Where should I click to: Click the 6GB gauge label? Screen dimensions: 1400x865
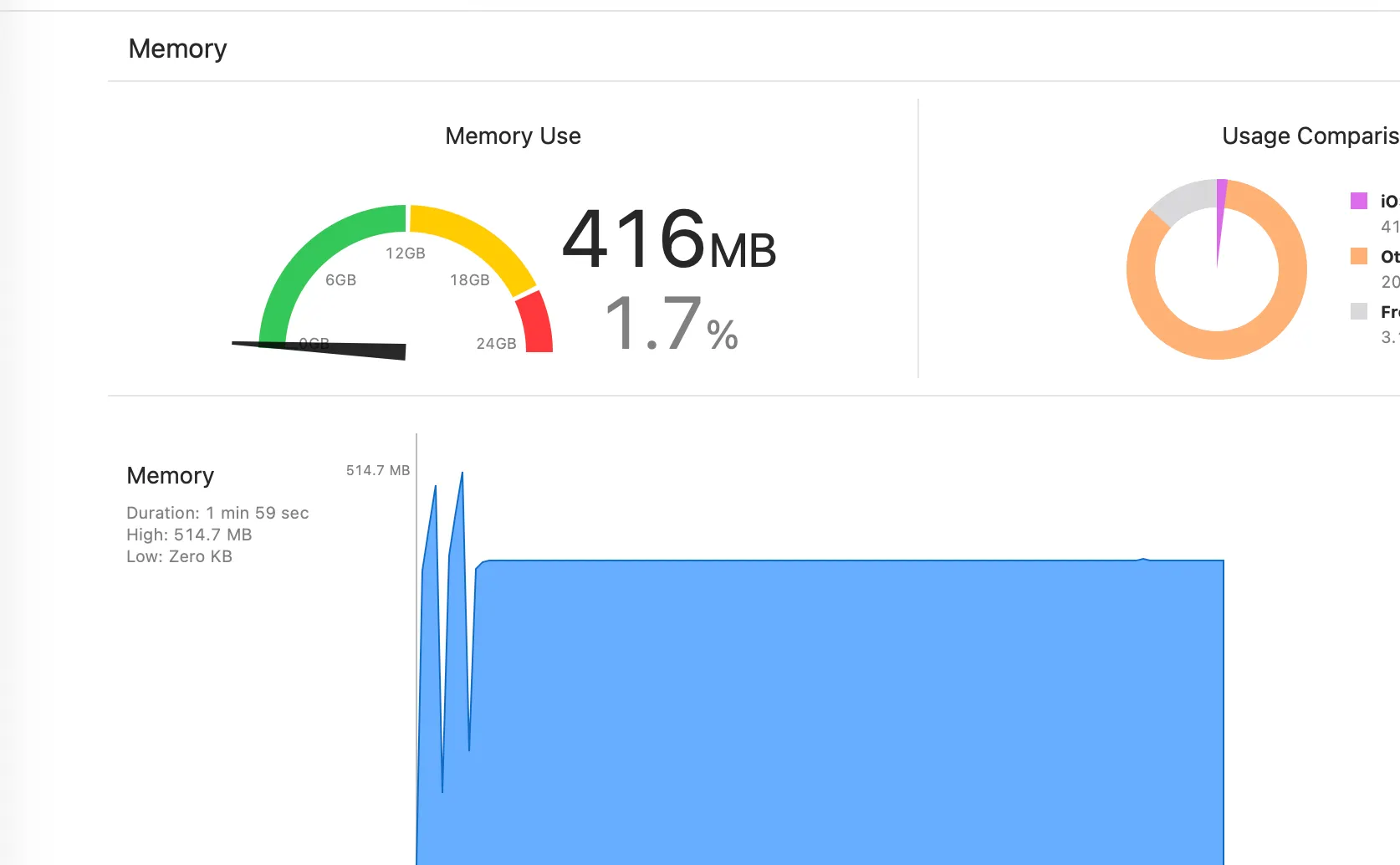point(340,280)
